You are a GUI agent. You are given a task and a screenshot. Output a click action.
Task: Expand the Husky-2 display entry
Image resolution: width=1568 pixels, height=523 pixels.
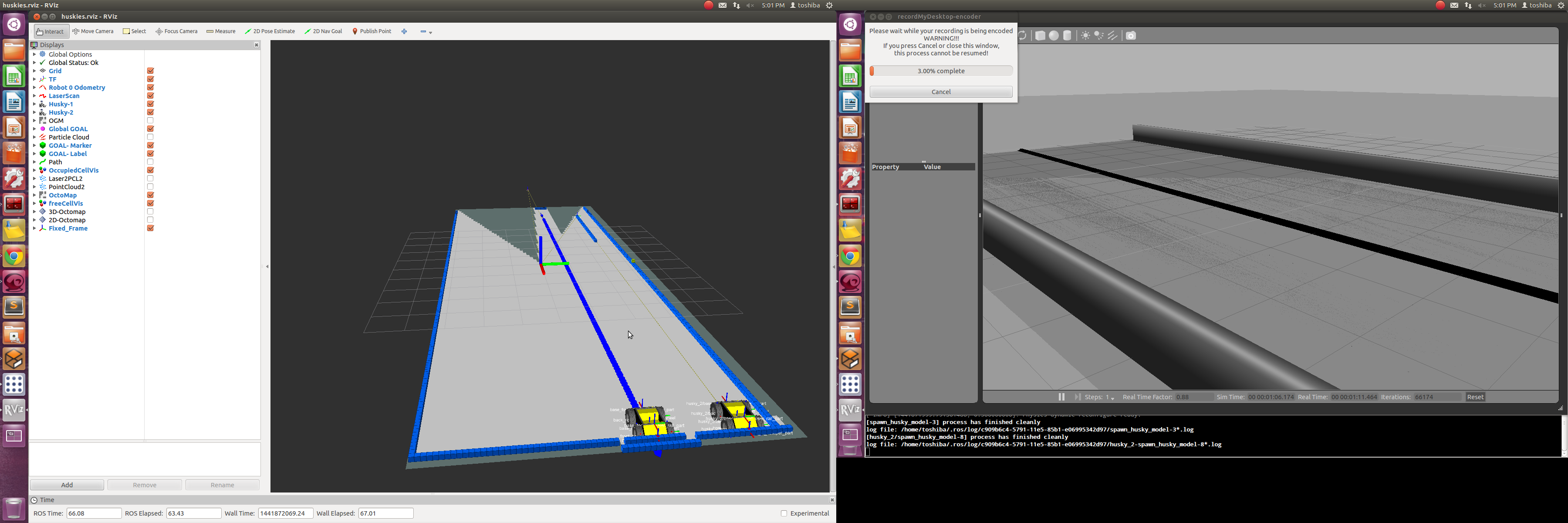pos(35,112)
